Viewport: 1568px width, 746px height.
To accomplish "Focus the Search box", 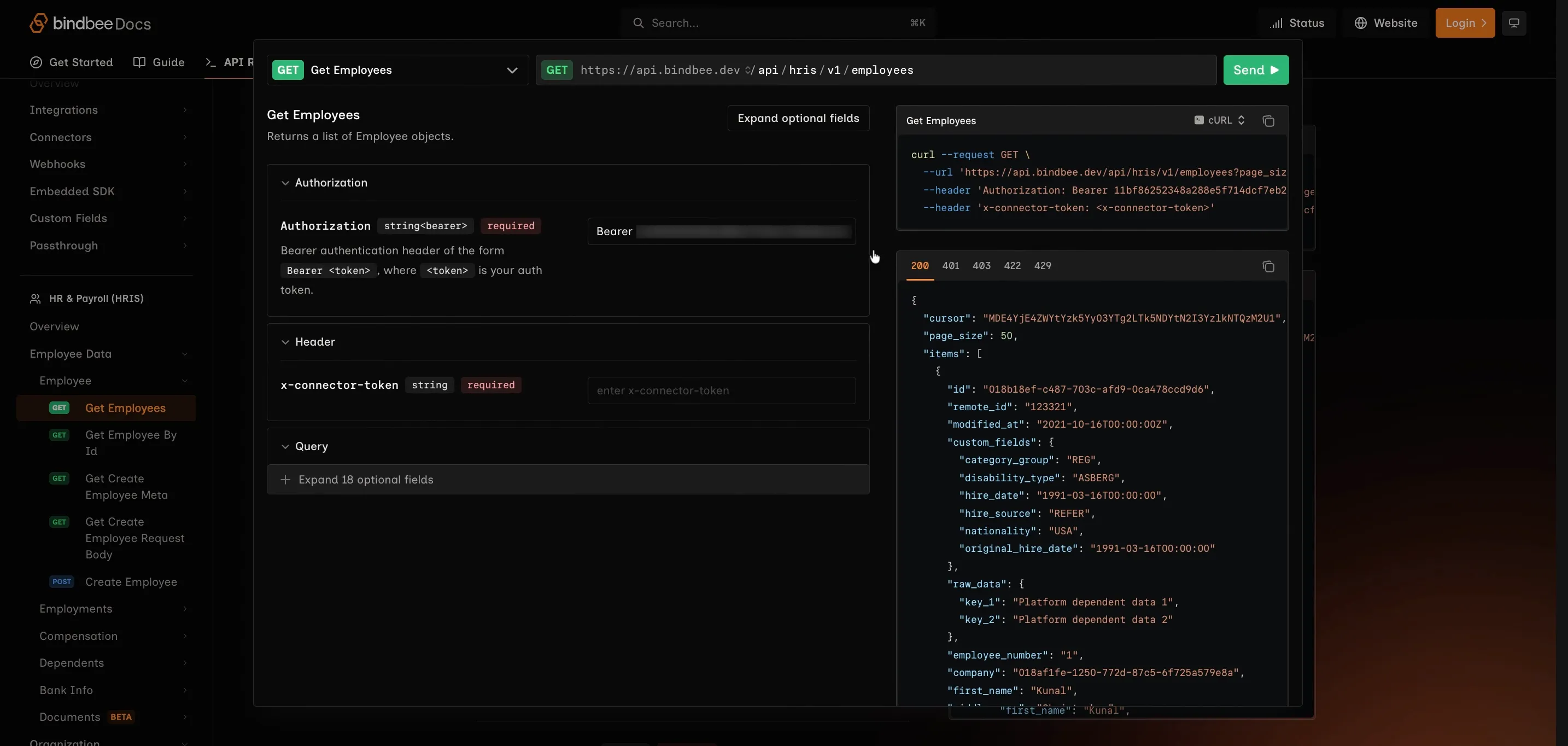I will 778,23.
